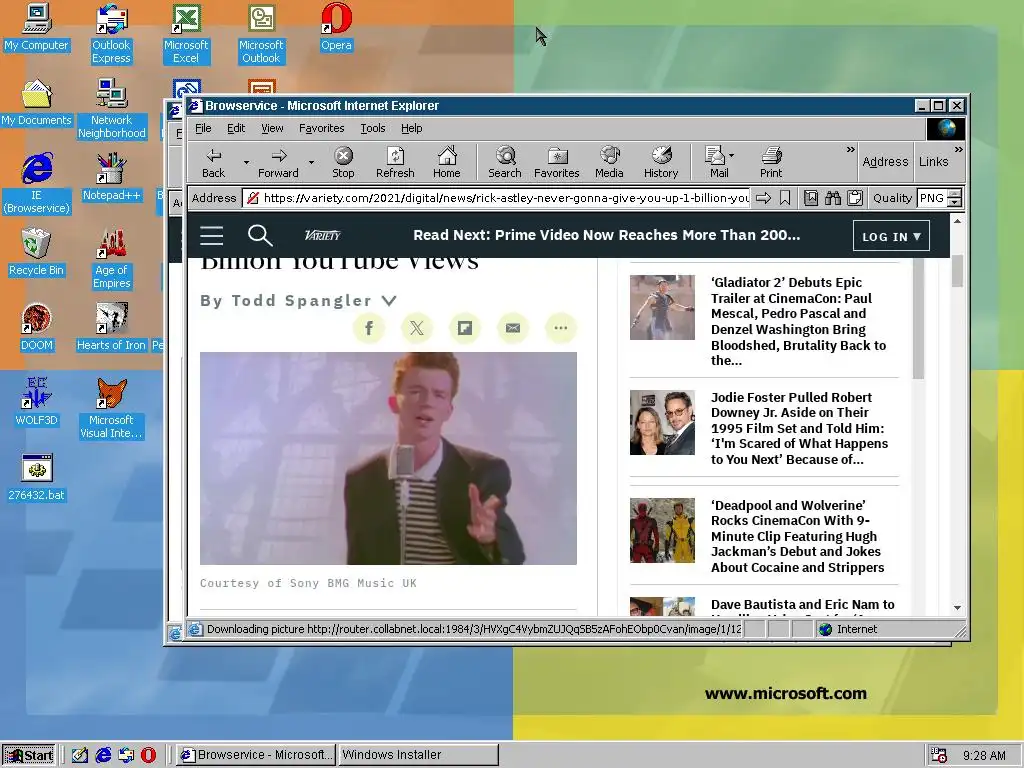The image size is (1024, 768).
Task: Decrease the Quality spinner value
Action: click(x=955, y=202)
